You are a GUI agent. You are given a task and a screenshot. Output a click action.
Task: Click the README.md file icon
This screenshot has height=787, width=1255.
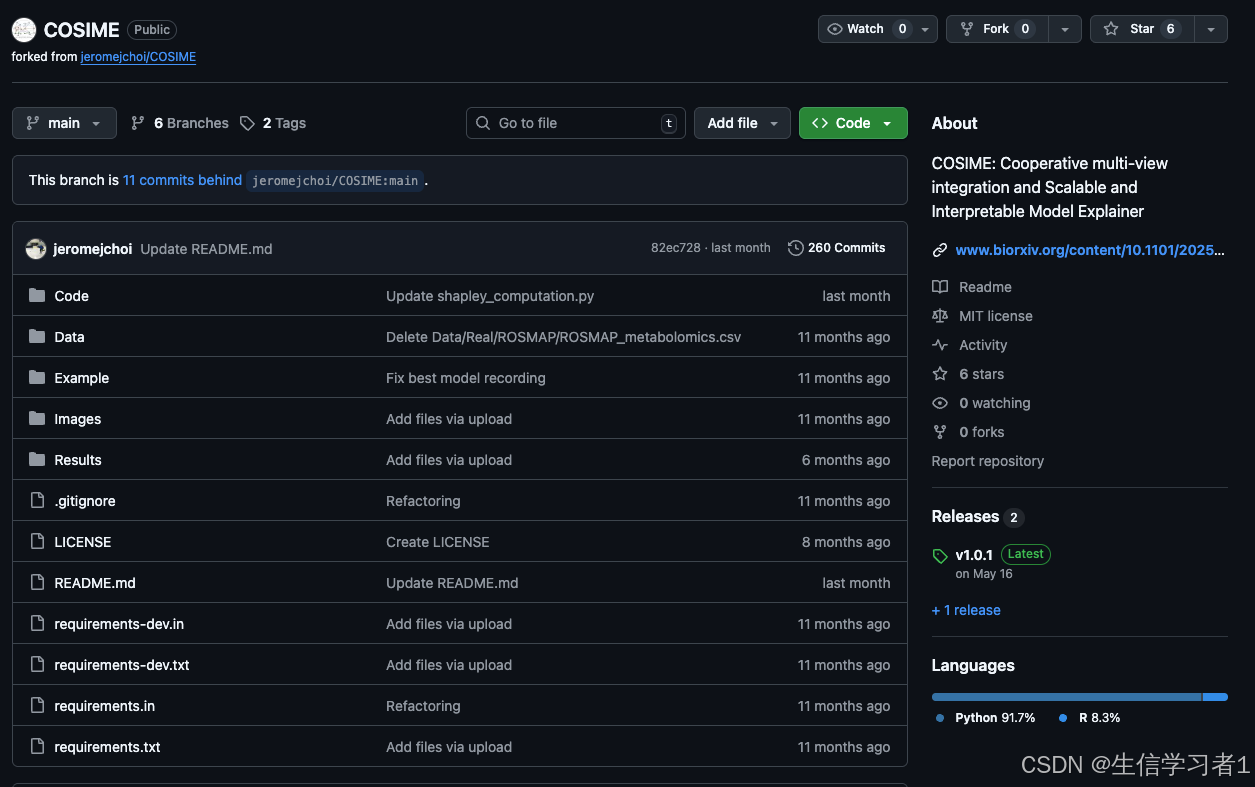click(x=37, y=583)
